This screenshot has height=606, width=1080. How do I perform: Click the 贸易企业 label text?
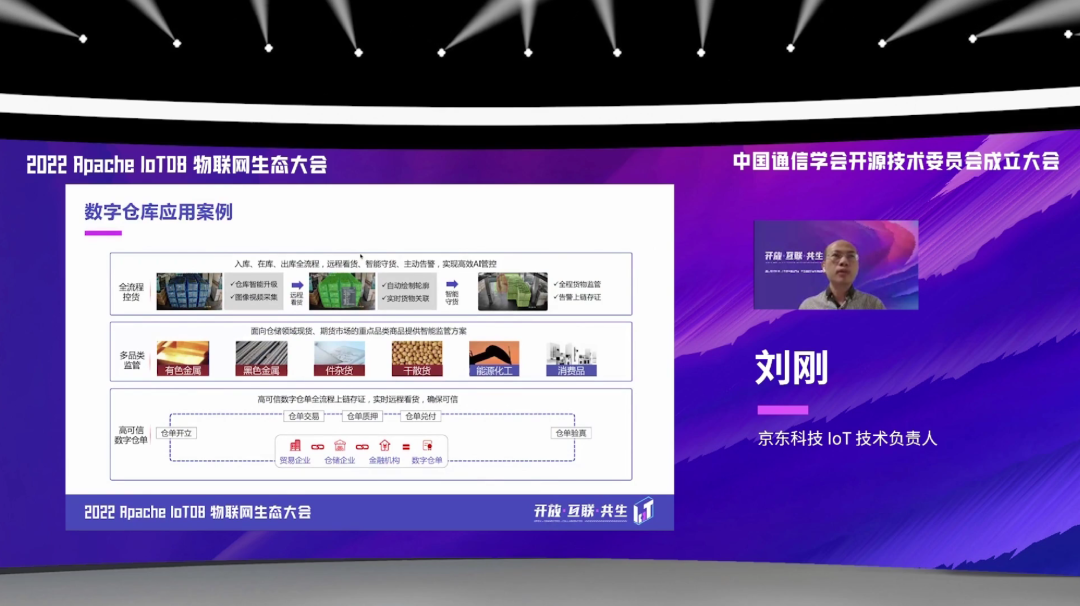295,461
